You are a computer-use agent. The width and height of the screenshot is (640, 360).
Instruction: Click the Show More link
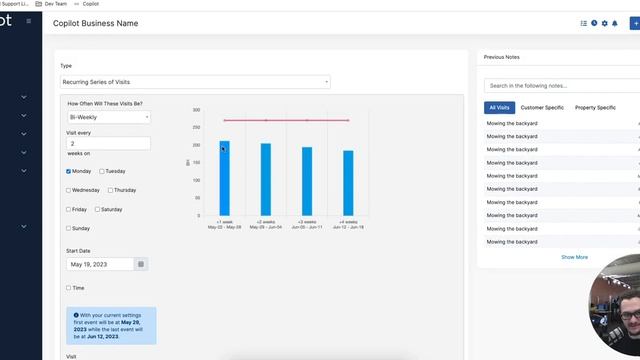pos(574,257)
